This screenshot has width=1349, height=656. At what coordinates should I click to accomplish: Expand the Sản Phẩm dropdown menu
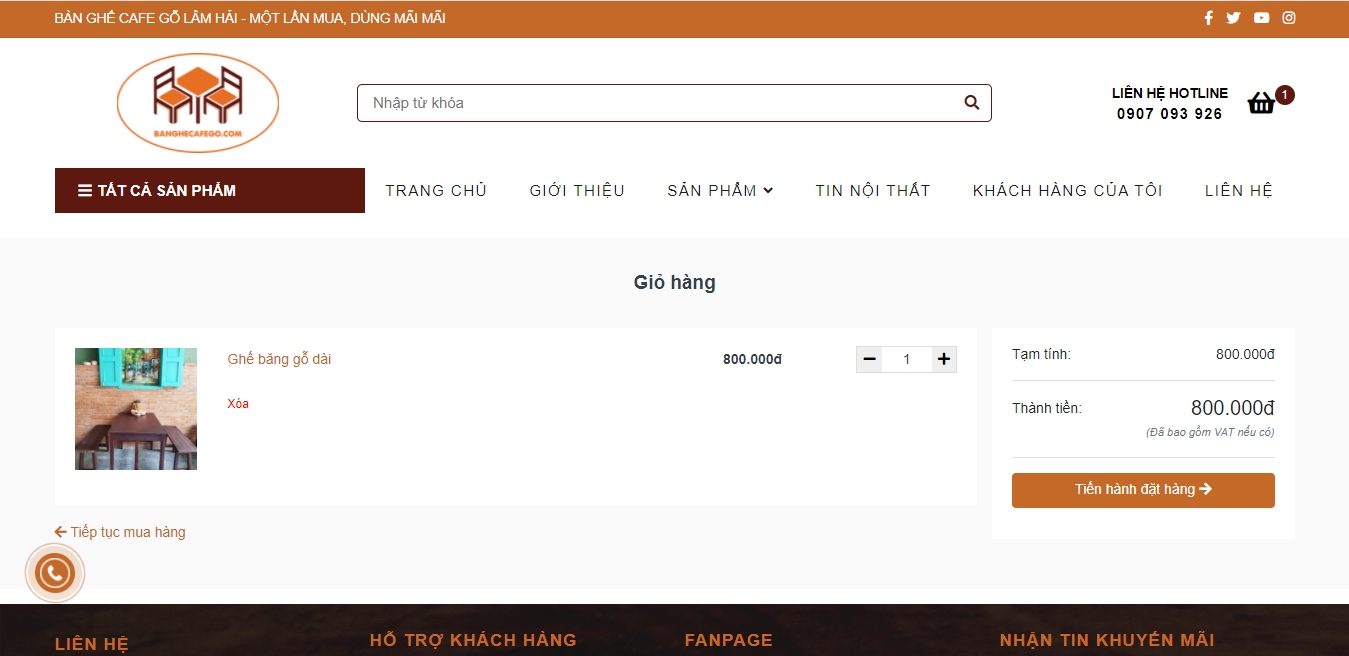click(720, 191)
